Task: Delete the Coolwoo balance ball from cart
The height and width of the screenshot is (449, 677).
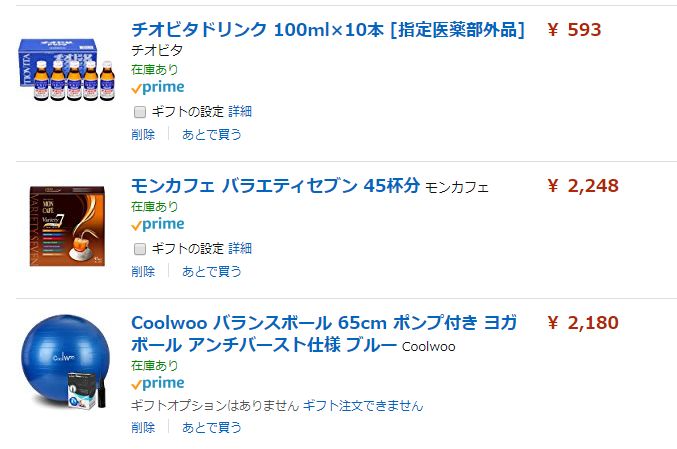Action: click(143, 428)
